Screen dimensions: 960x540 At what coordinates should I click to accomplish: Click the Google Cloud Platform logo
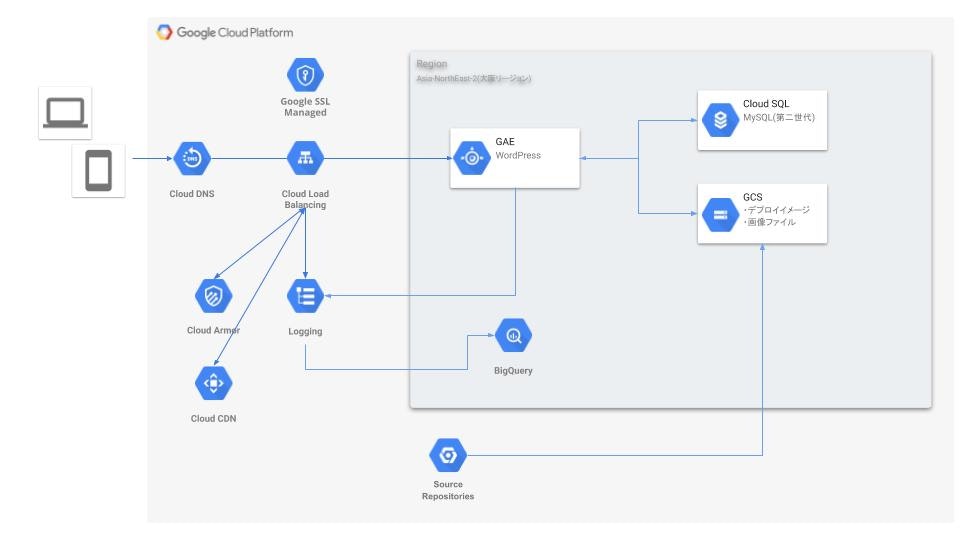coord(225,32)
